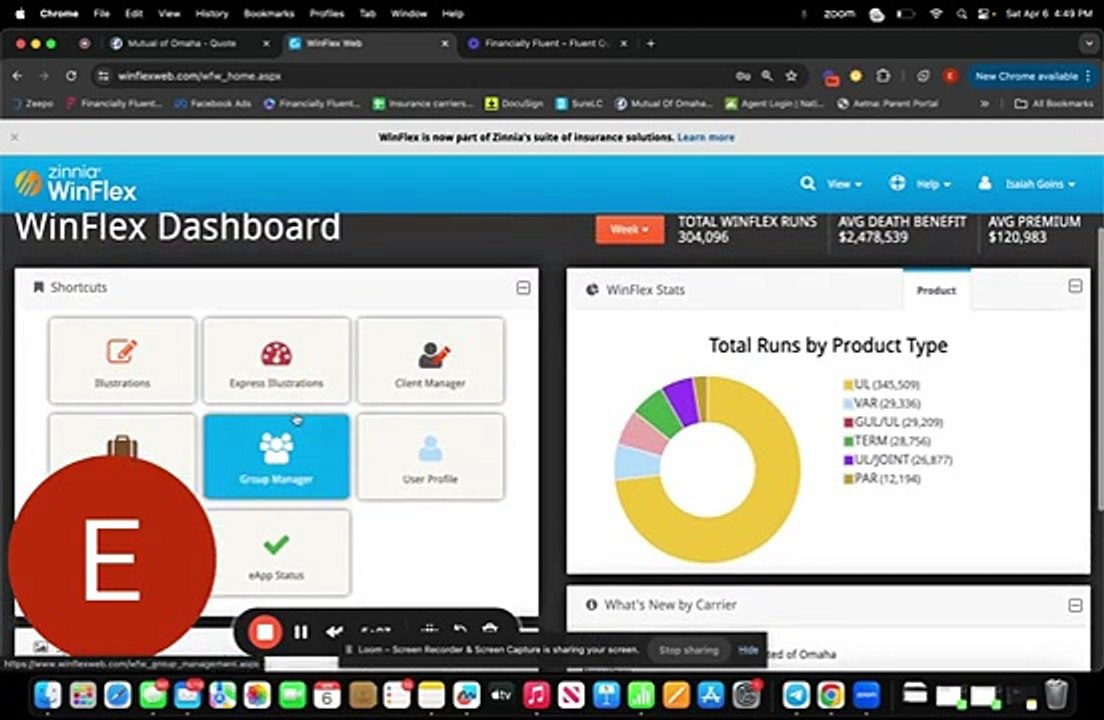Open the Trash in the Dock
The width and height of the screenshot is (1104, 720).
pos(1056,695)
